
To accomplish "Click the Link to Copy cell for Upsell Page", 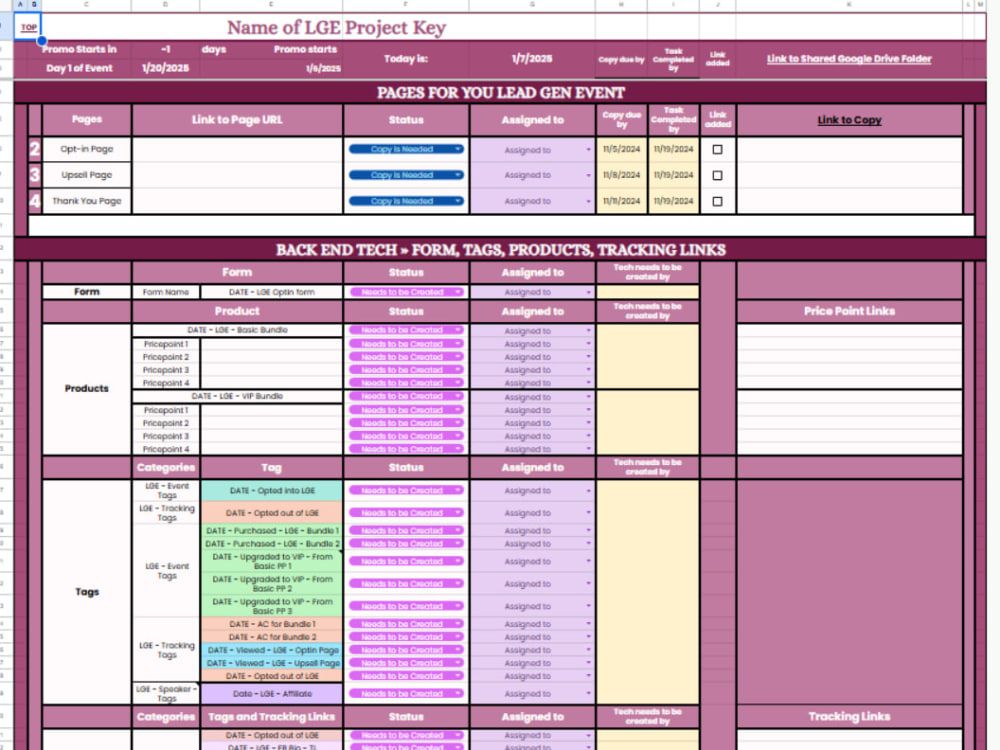I will [849, 175].
